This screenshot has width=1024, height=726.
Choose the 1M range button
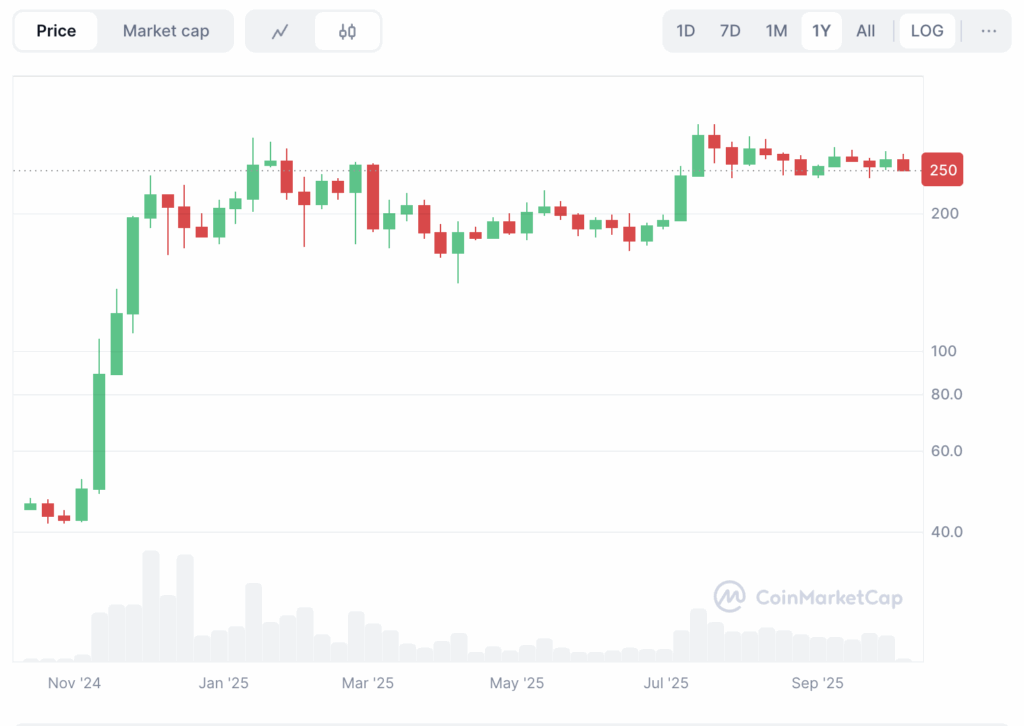(x=777, y=31)
